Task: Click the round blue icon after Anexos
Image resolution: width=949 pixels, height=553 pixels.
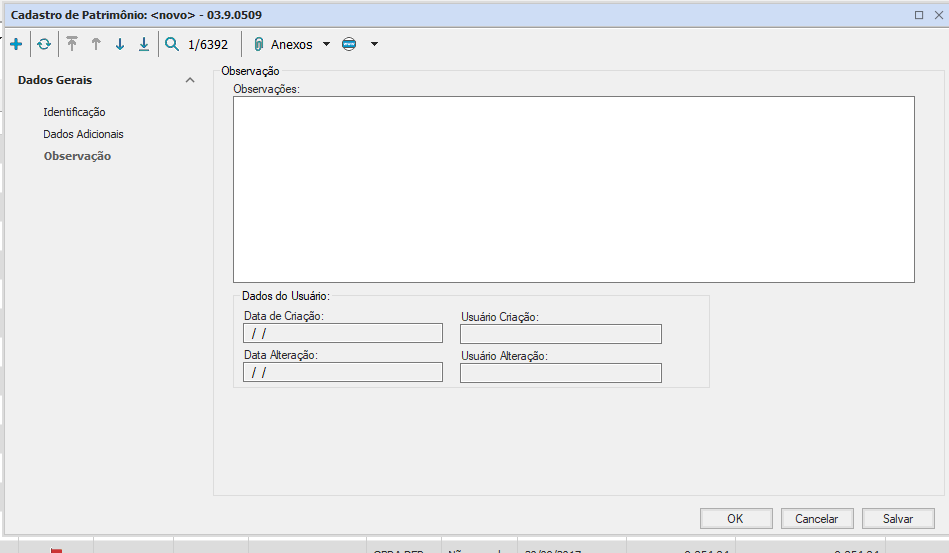Action: click(x=349, y=44)
